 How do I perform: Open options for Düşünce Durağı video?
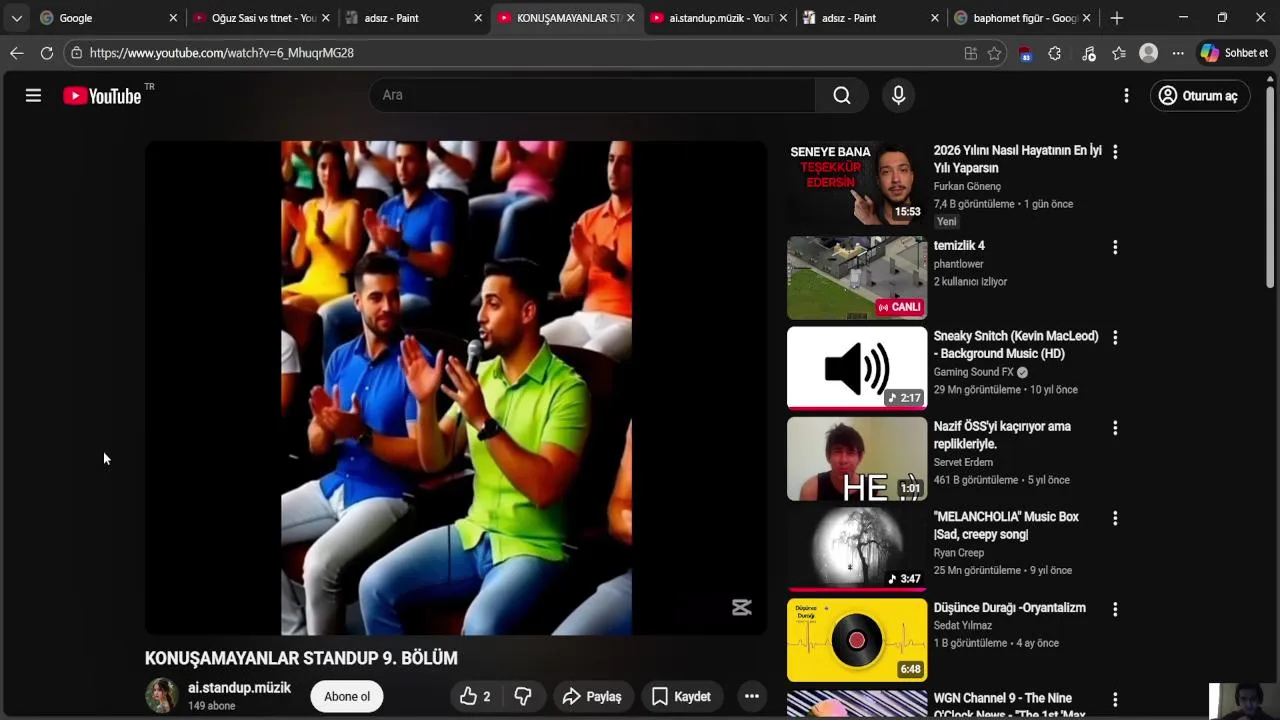(1115, 609)
